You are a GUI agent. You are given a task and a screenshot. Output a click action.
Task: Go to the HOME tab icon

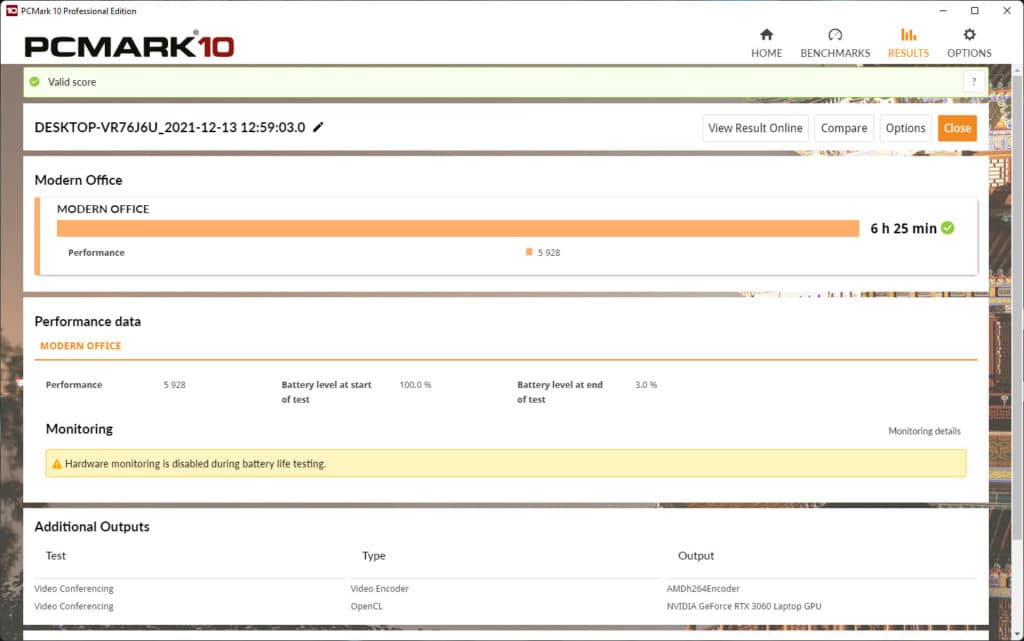(766, 35)
